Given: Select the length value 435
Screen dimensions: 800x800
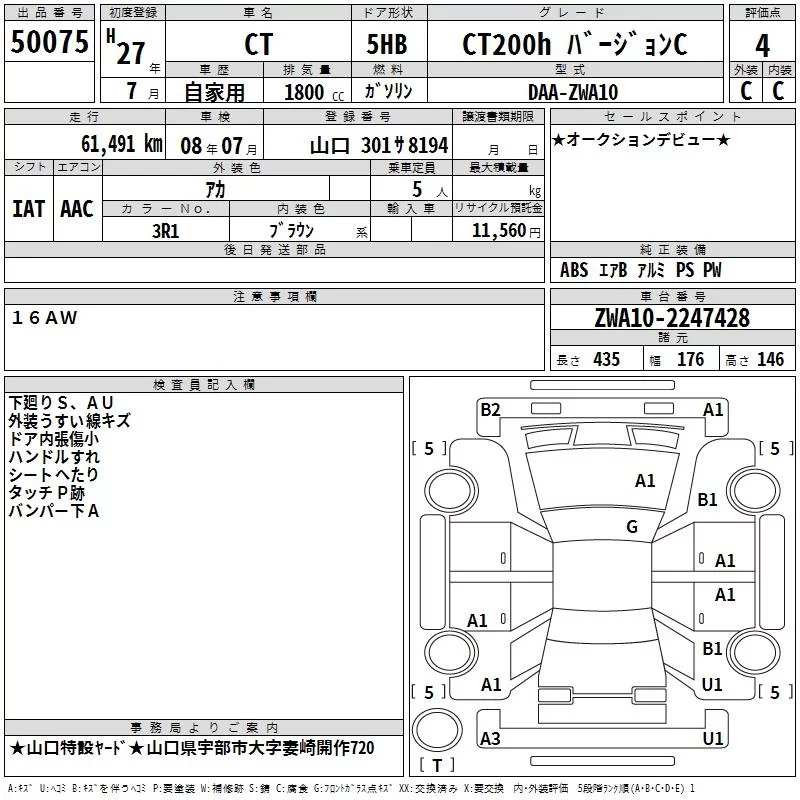Looking at the screenshot, I should coord(606,360).
